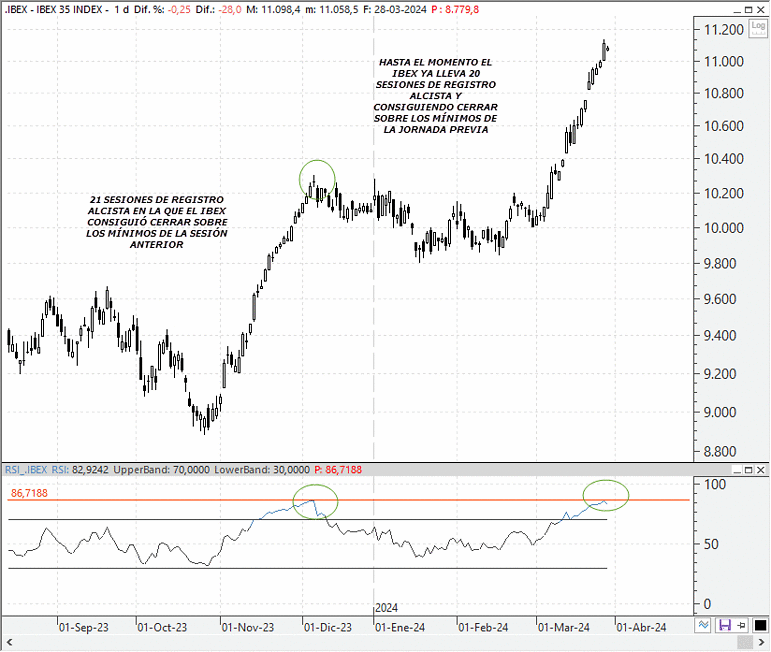Click the 'LowerBand: 30,0000' value
Viewport: 771px width, 652px height.
point(262,470)
